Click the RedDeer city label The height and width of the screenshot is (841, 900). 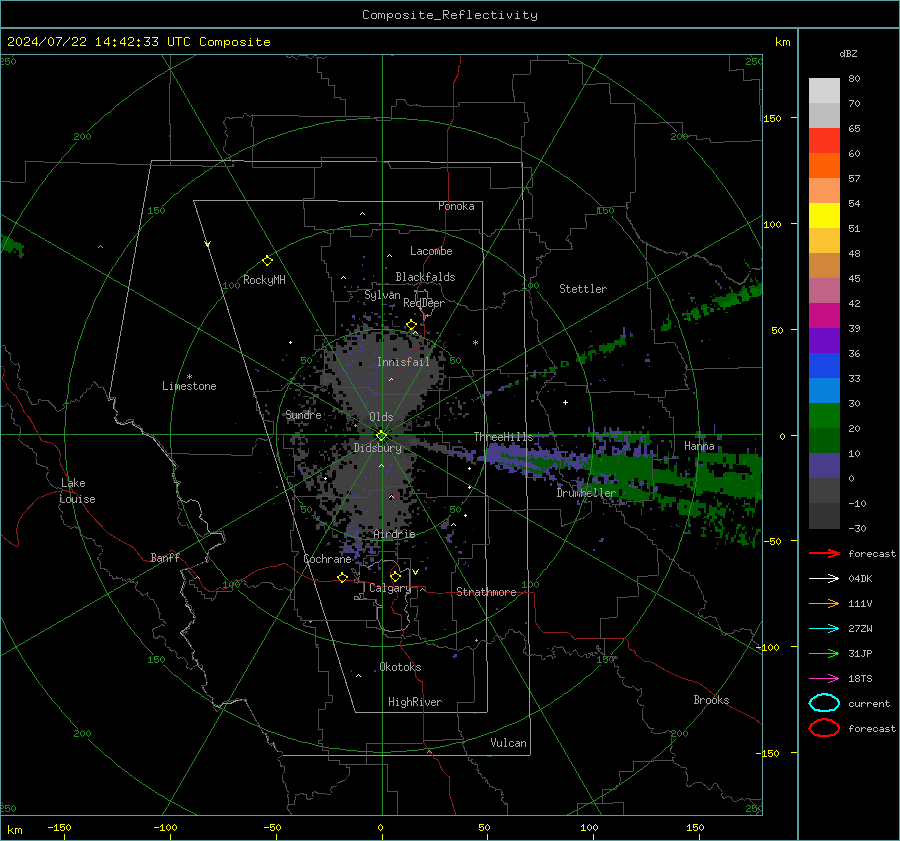pyautogui.click(x=424, y=303)
